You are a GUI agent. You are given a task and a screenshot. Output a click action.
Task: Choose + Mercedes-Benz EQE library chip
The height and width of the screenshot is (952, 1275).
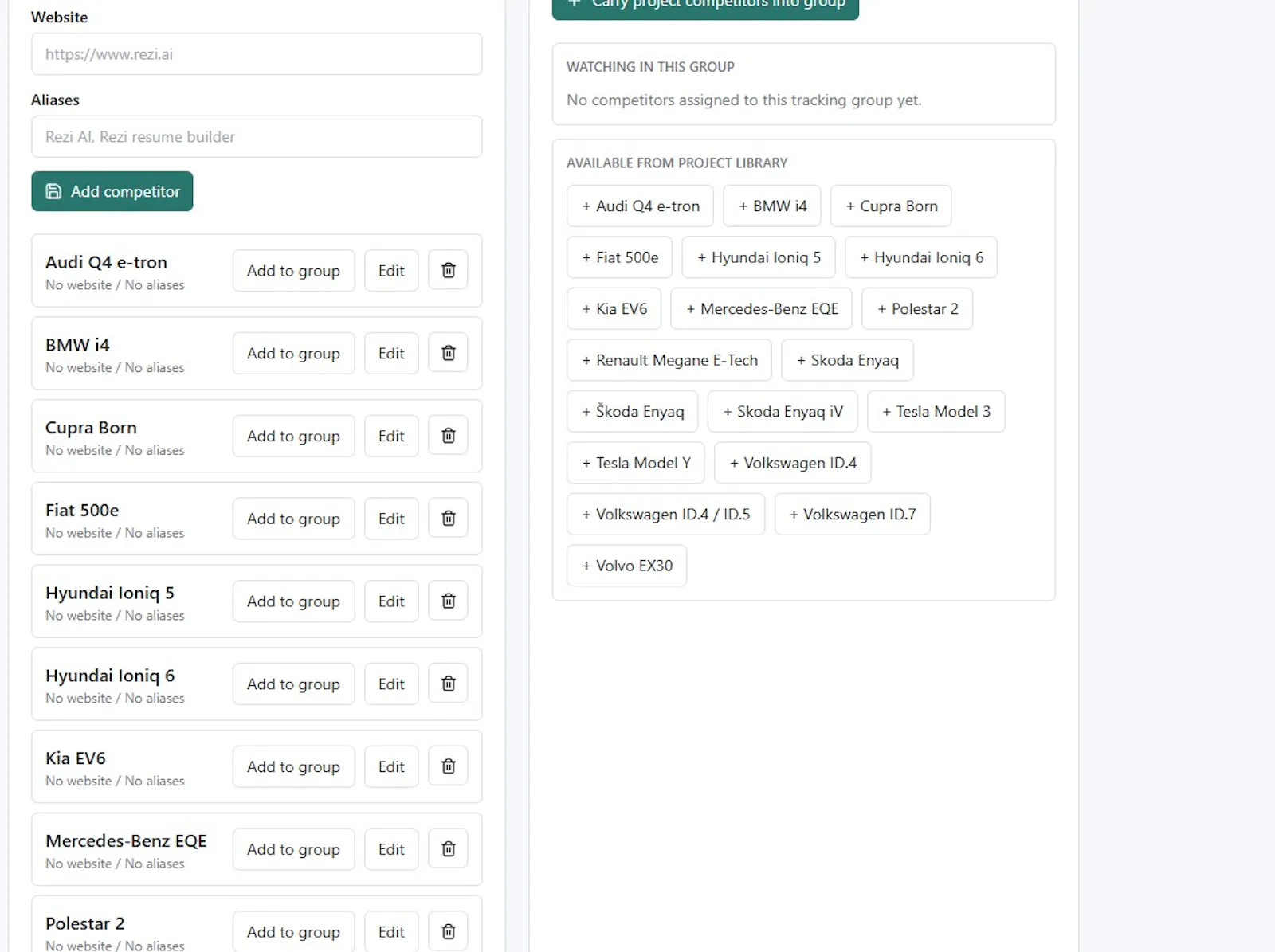pos(761,309)
